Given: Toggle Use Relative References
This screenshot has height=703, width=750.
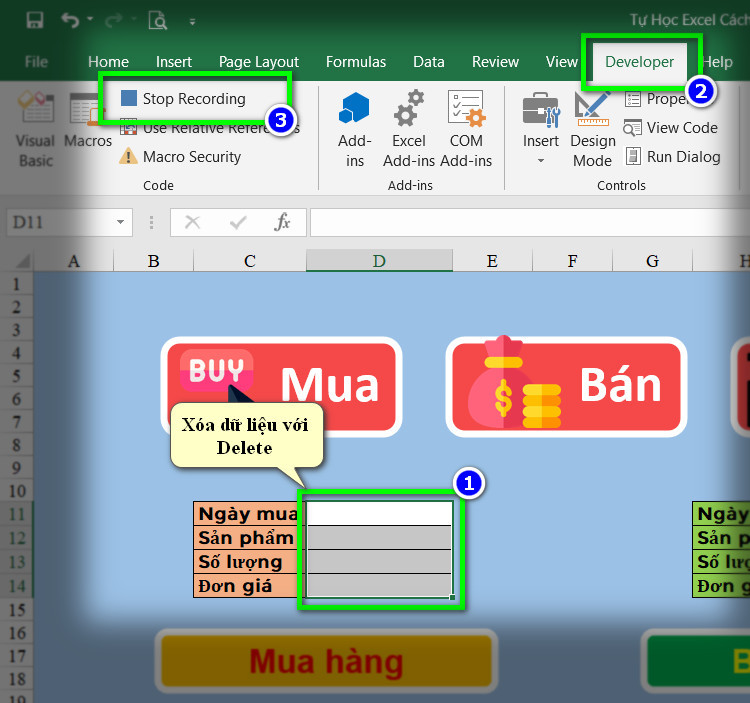Looking at the screenshot, I should pos(210,128).
